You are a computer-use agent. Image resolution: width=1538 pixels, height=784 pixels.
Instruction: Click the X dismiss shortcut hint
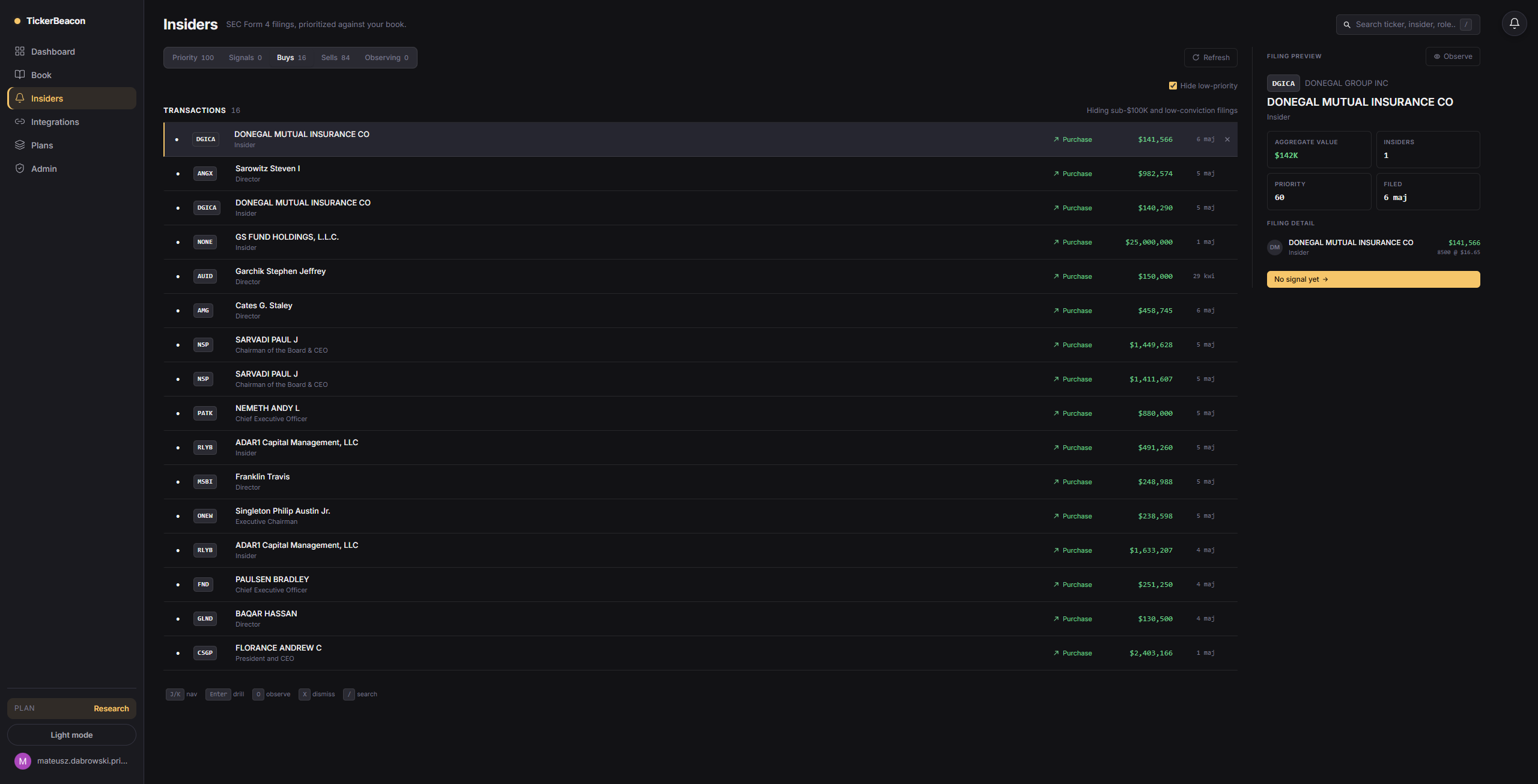click(x=317, y=694)
